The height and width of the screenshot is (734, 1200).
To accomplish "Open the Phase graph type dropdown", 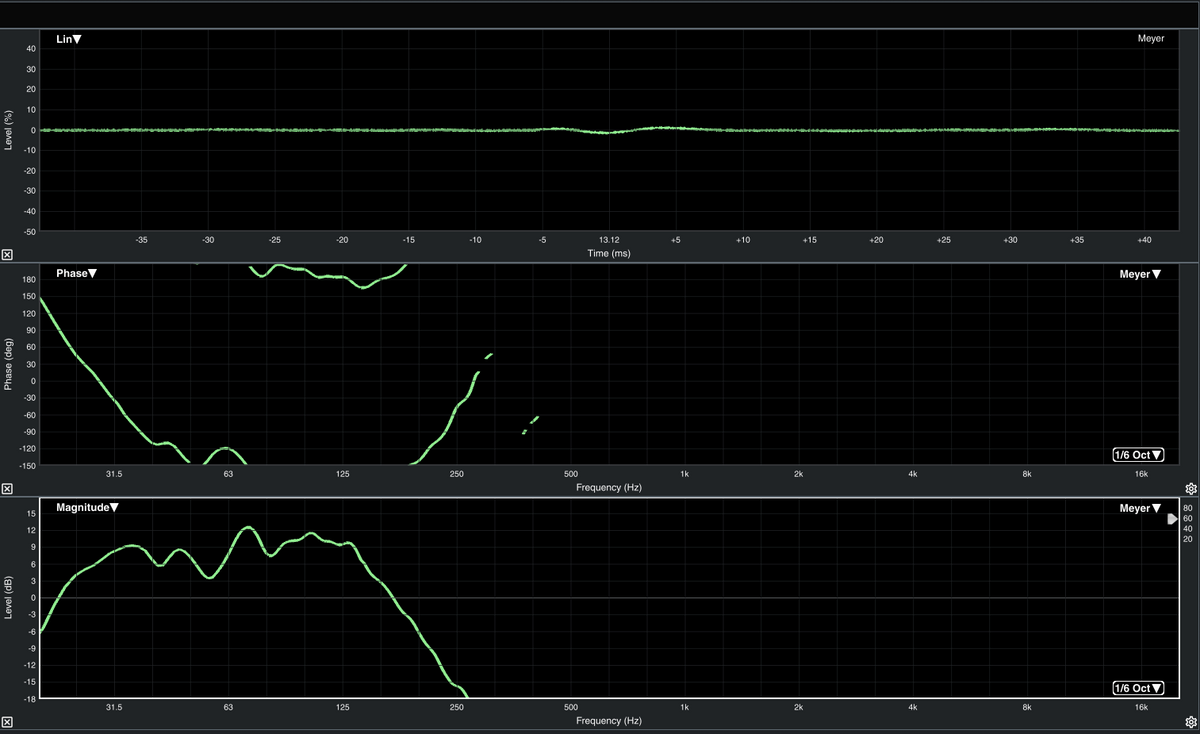I will click(x=77, y=273).
